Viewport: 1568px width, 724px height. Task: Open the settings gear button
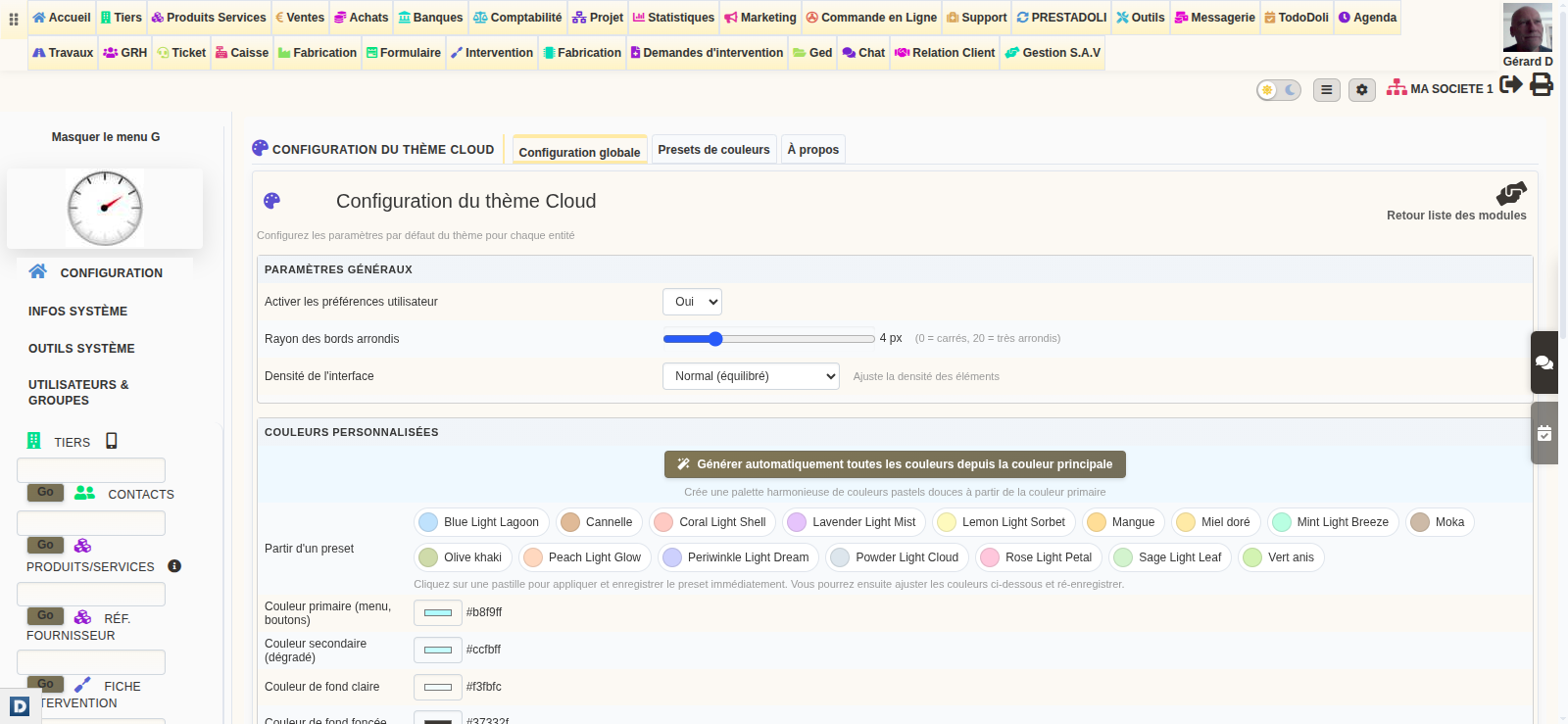tap(1362, 90)
